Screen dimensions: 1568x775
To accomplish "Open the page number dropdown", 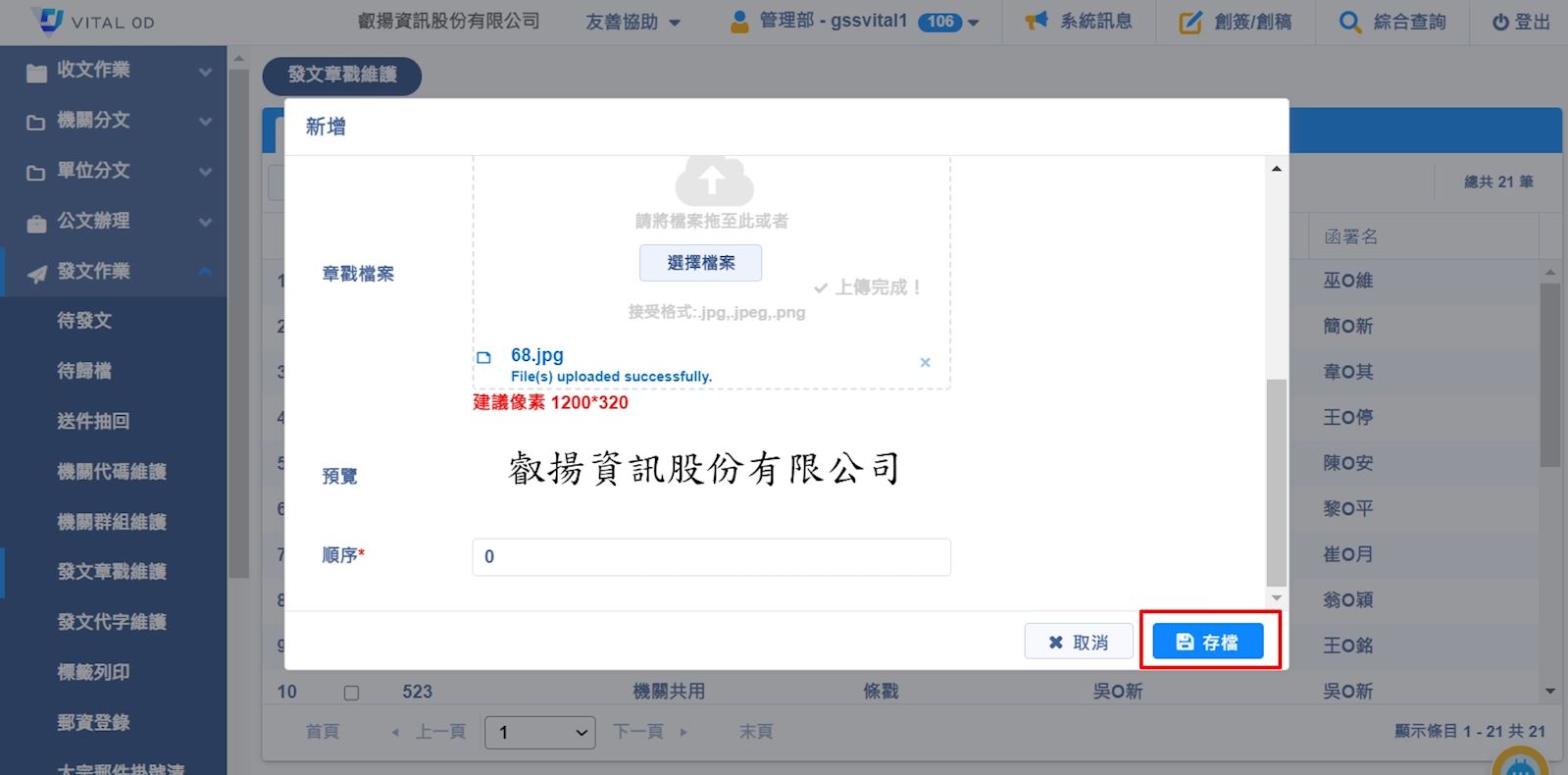I will pyautogui.click(x=539, y=732).
